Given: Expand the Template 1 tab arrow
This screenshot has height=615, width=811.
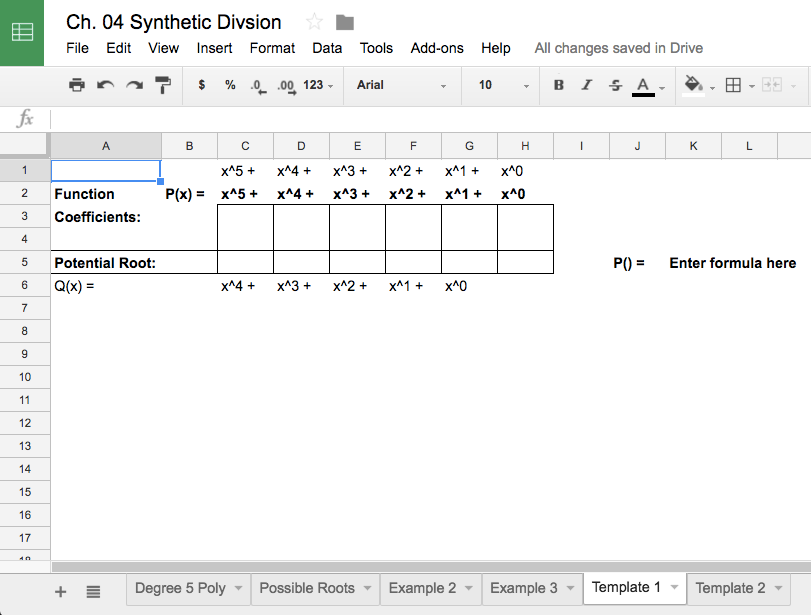Looking at the screenshot, I should (674, 587).
